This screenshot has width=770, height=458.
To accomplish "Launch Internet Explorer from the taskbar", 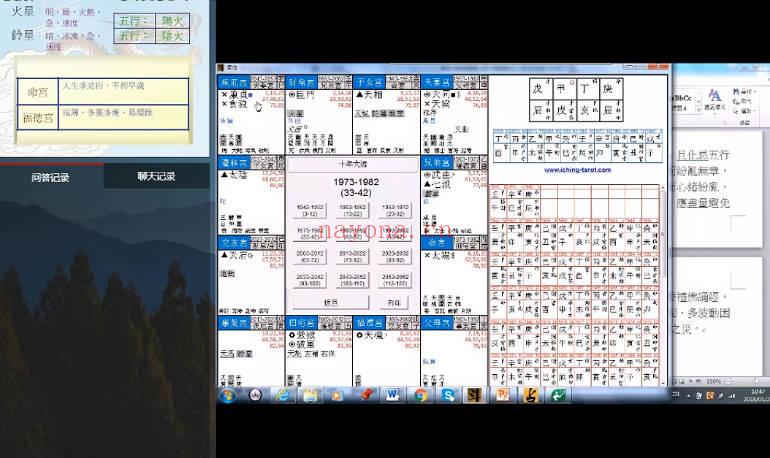I will 283,395.
